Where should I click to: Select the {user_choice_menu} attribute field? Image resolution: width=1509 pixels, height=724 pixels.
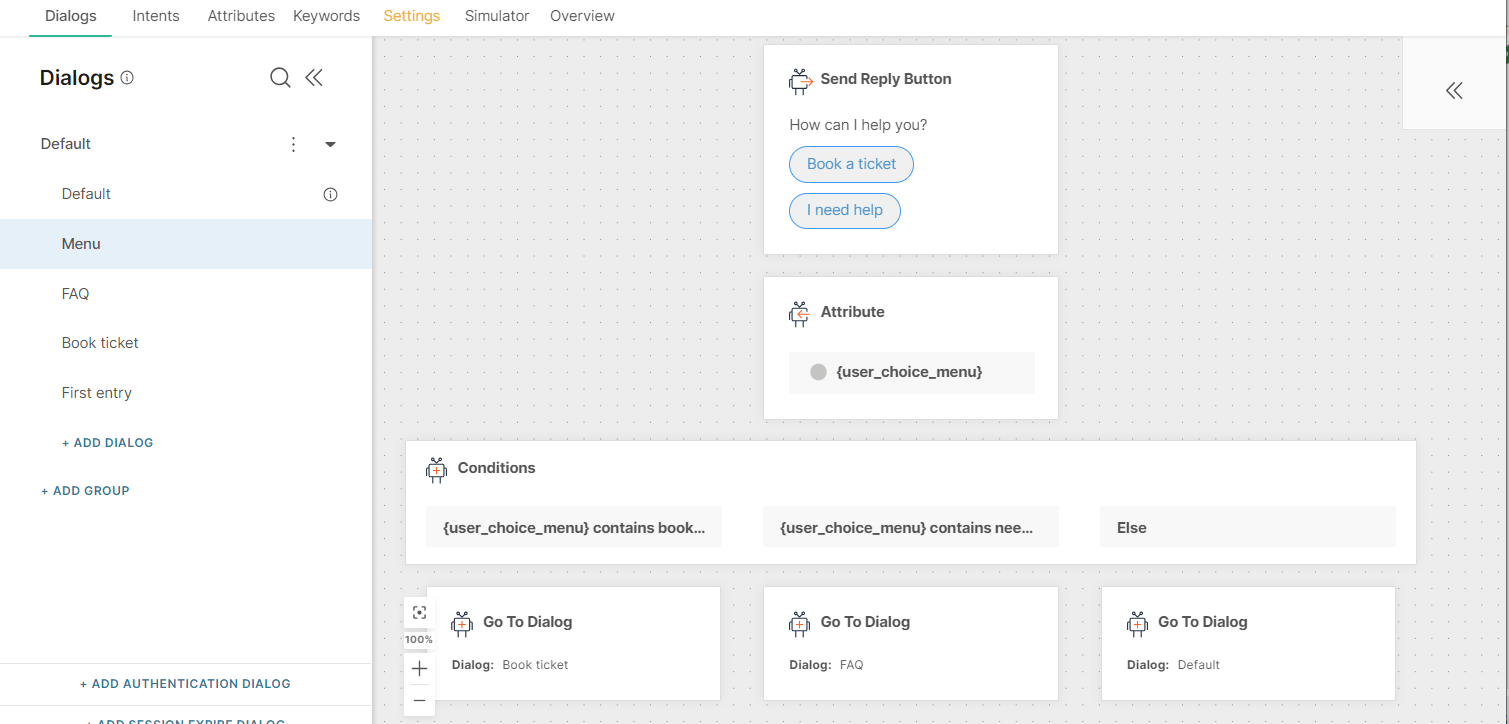[x=911, y=372]
